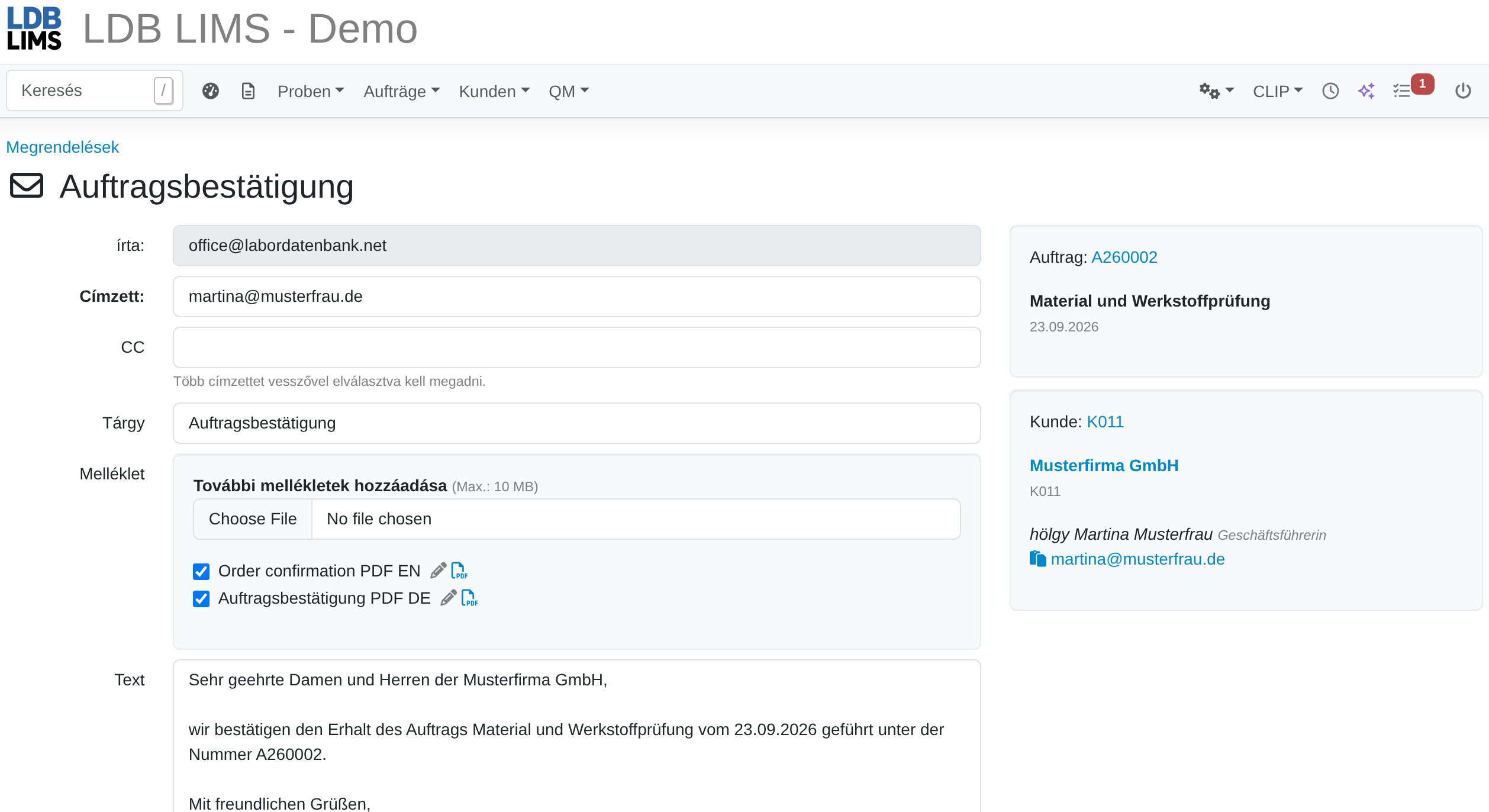Screen dimensions: 1489x812
Task: Copy martina@musterfrau.de via clipboard icon
Action: (1037, 559)
